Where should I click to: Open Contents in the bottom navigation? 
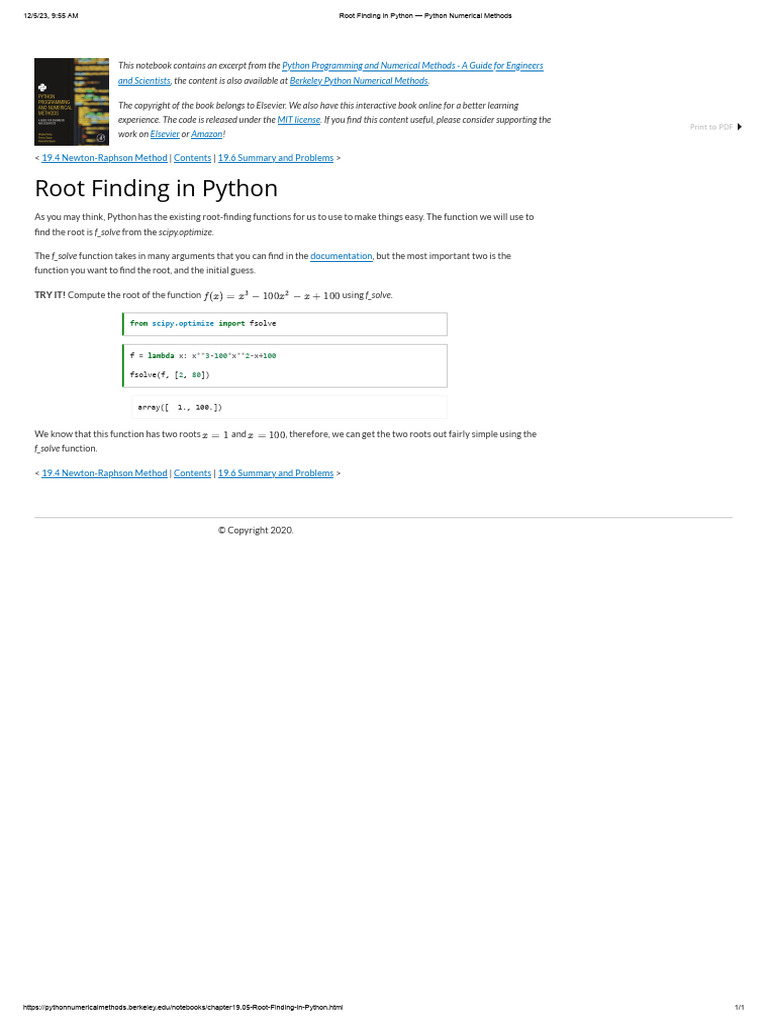tap(192, 473)
